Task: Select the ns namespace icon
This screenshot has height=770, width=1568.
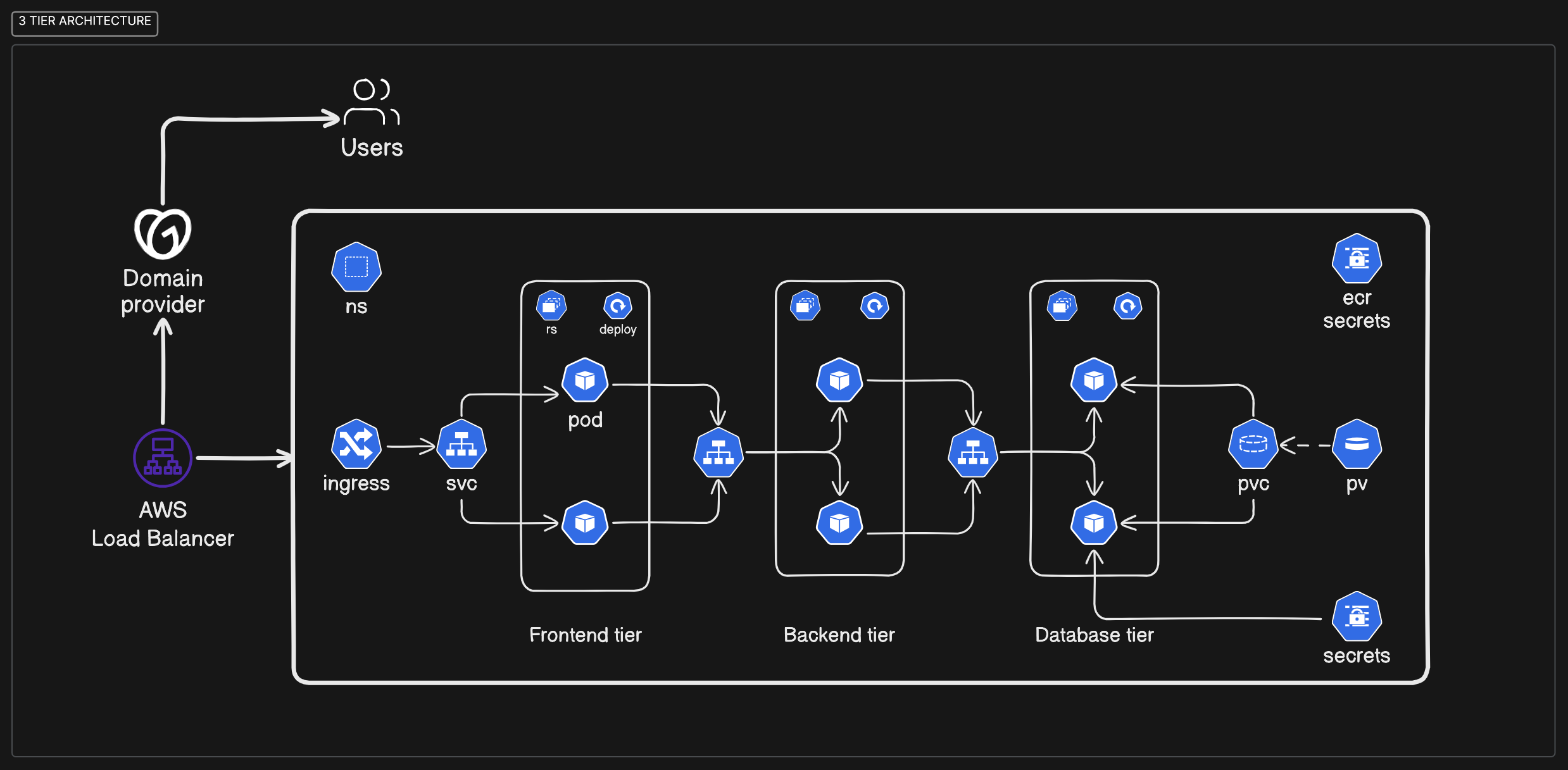Action: [x=356, y=267]
